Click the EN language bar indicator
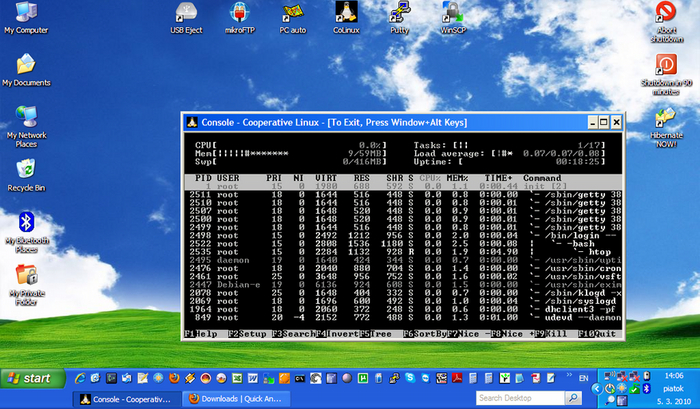700x409 pixels. coord(583,380)
